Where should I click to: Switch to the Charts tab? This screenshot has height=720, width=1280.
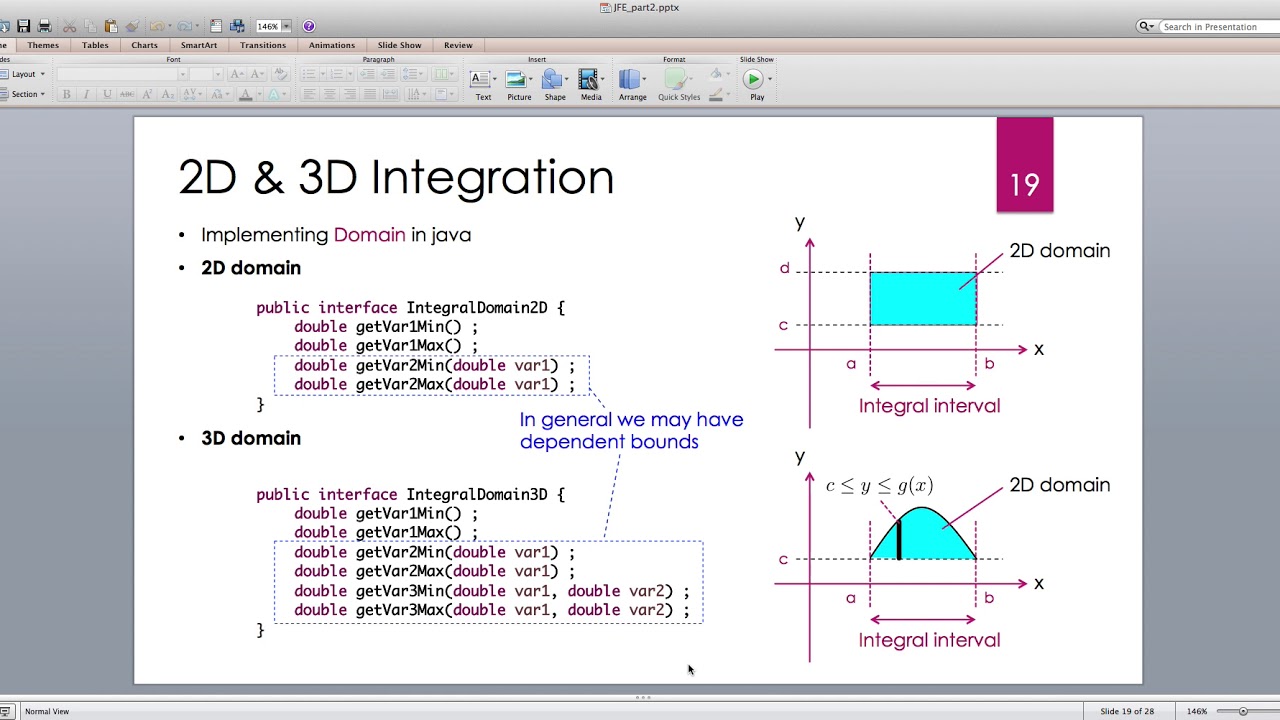point(144,45)
